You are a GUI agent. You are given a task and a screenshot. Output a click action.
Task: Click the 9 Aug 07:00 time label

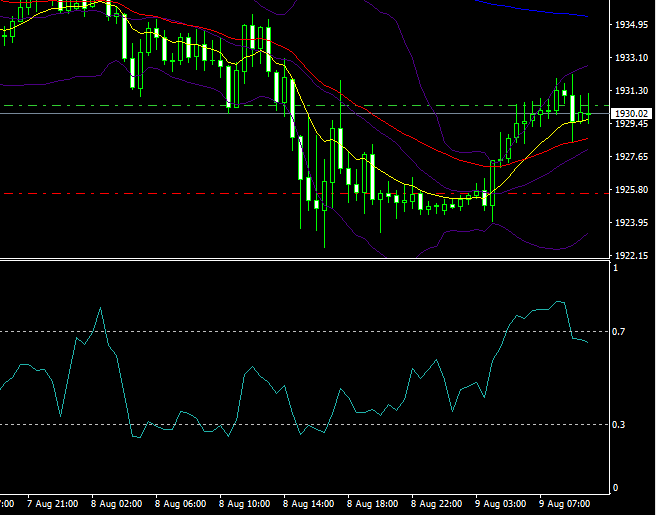[565, 504]
